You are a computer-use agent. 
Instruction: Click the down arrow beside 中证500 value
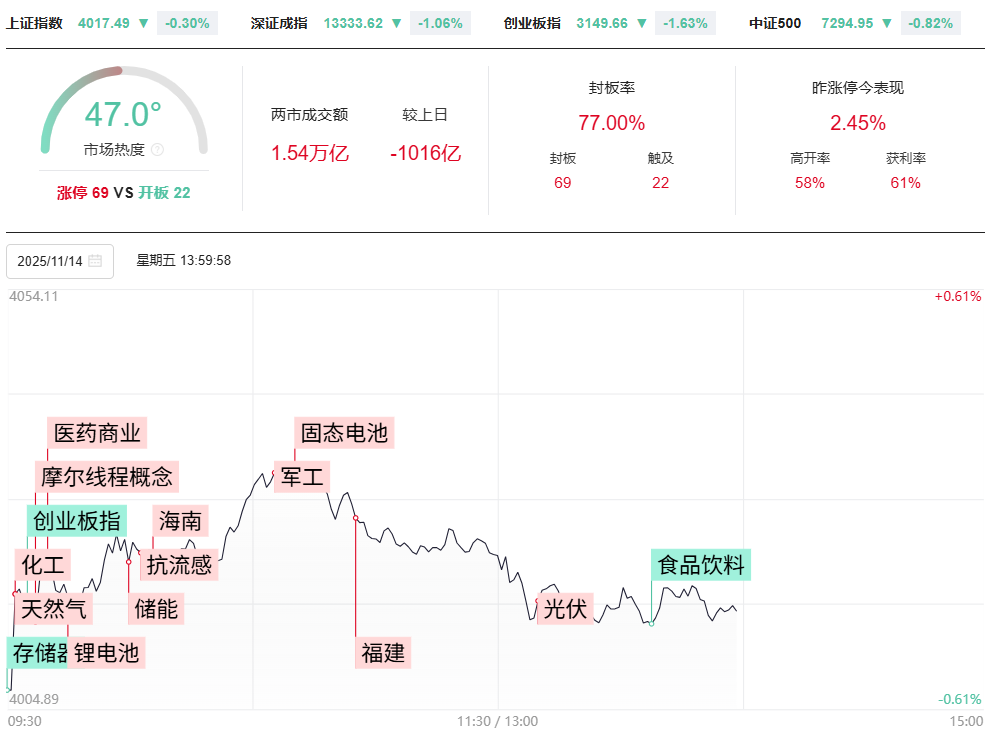886,23
